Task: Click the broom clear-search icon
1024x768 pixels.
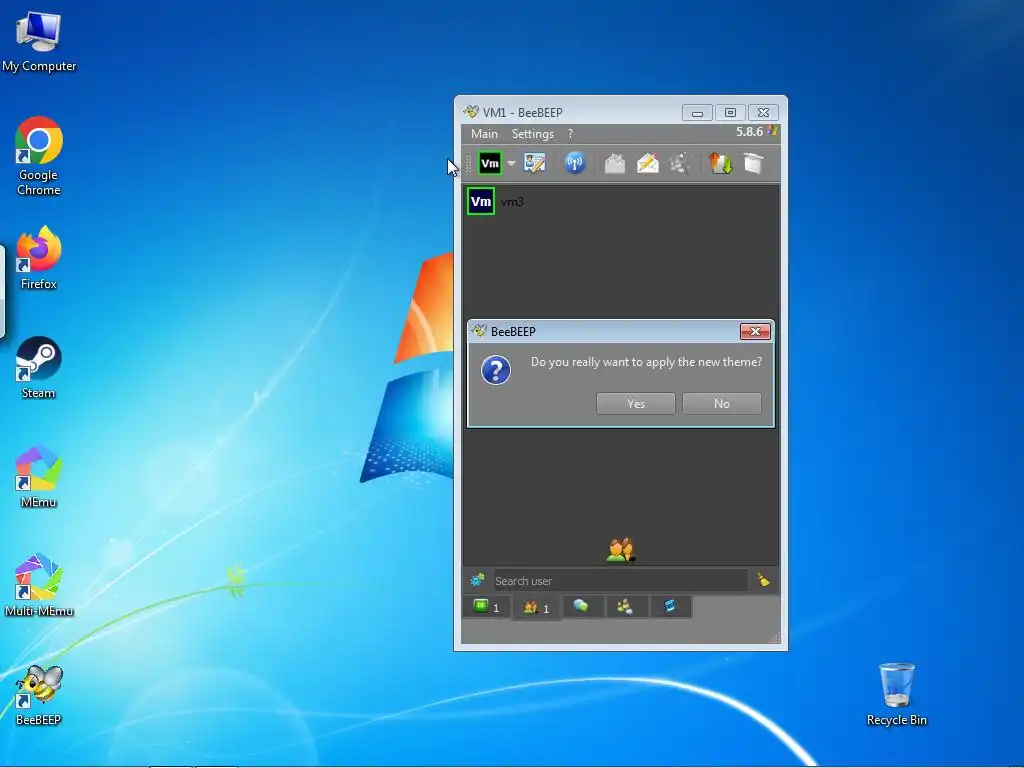Action: pos(763,580)
